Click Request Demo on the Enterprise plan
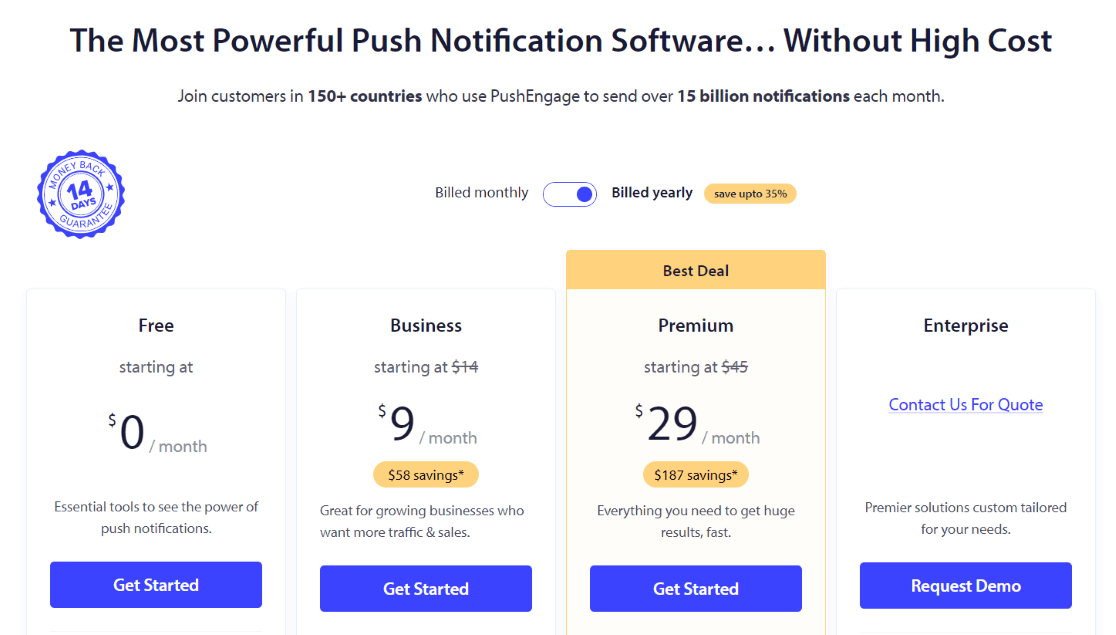The width and height of the screenshot is (1116, 635). click(965, 584)
